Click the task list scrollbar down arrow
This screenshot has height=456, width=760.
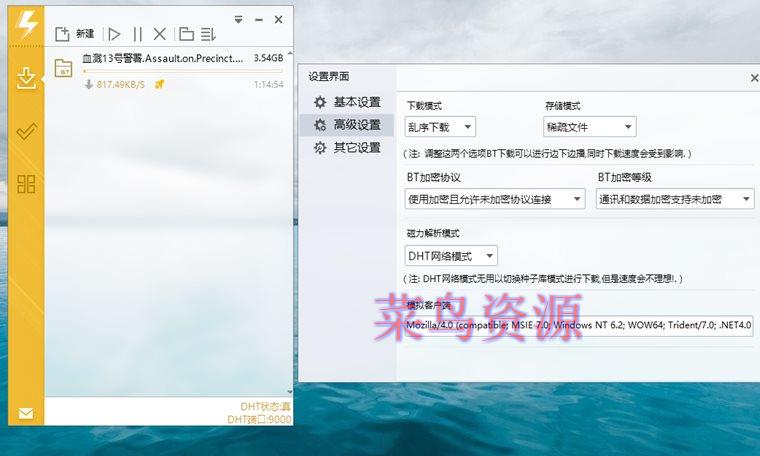pyautogui.click(x=290, y=392)
